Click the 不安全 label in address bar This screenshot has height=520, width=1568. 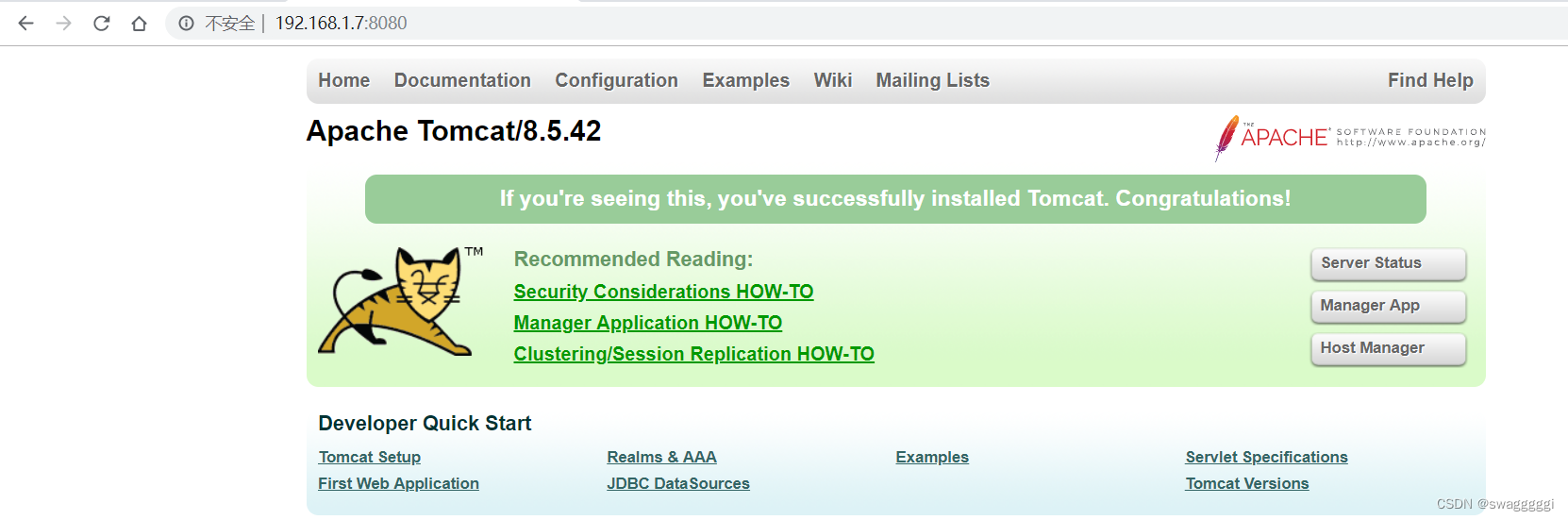coord(229,24)
